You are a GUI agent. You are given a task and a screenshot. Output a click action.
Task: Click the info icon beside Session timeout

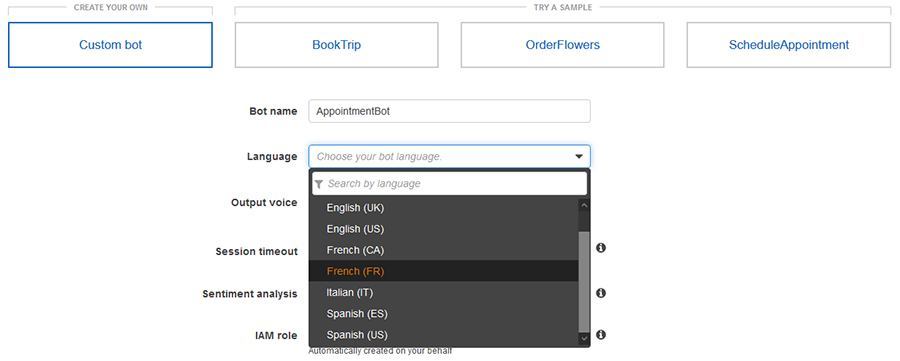pos(601,248)
